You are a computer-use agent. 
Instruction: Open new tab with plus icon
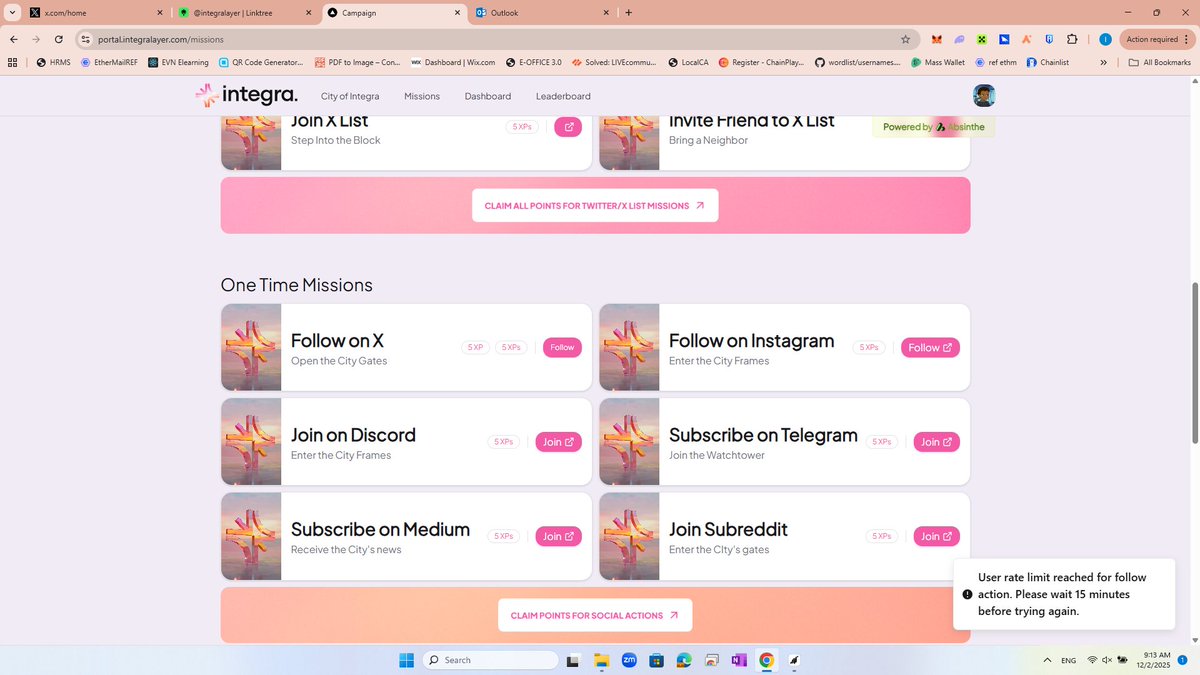coord(628,13)
